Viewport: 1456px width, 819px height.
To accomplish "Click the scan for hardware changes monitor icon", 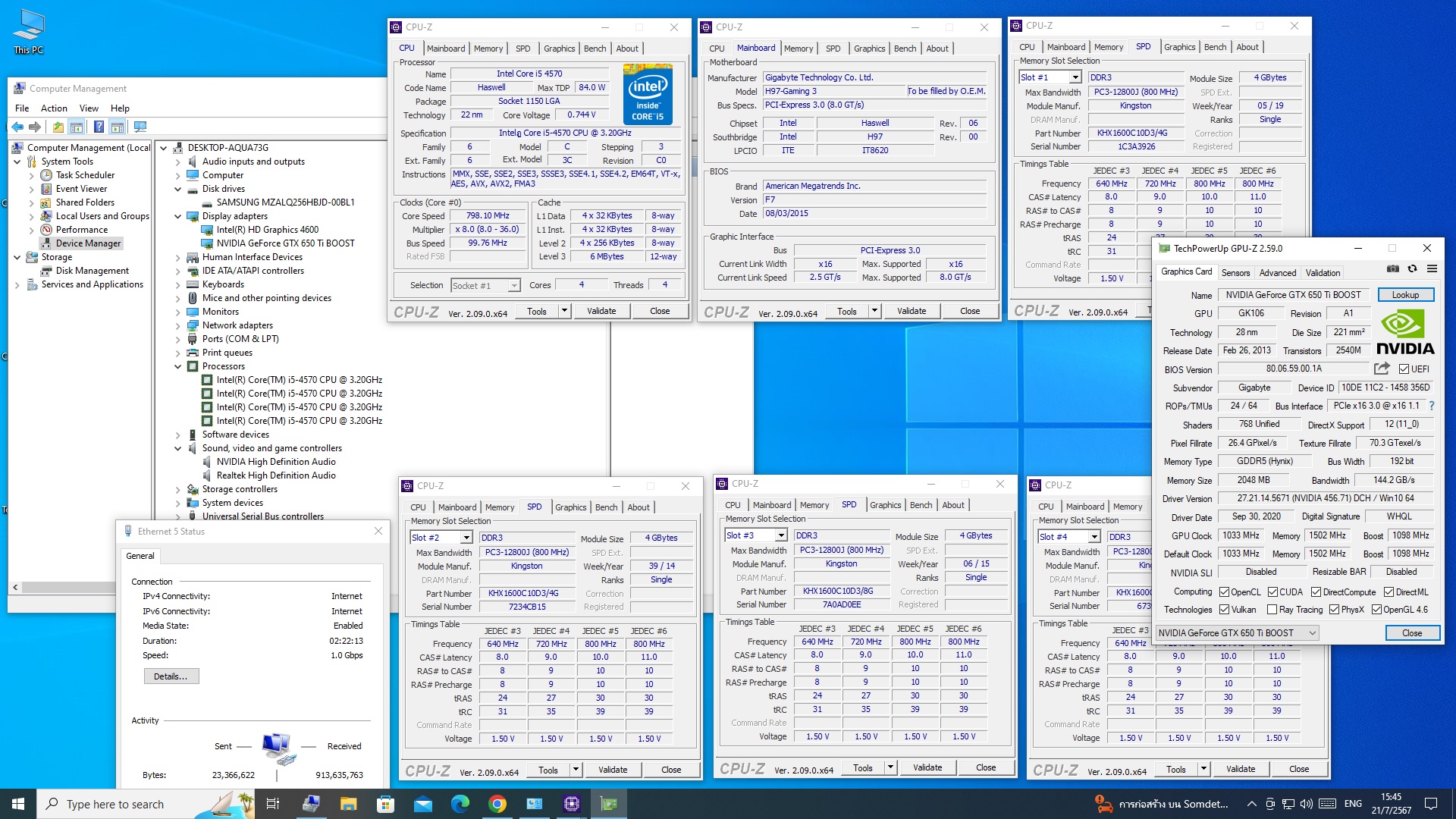I will 140,127.
